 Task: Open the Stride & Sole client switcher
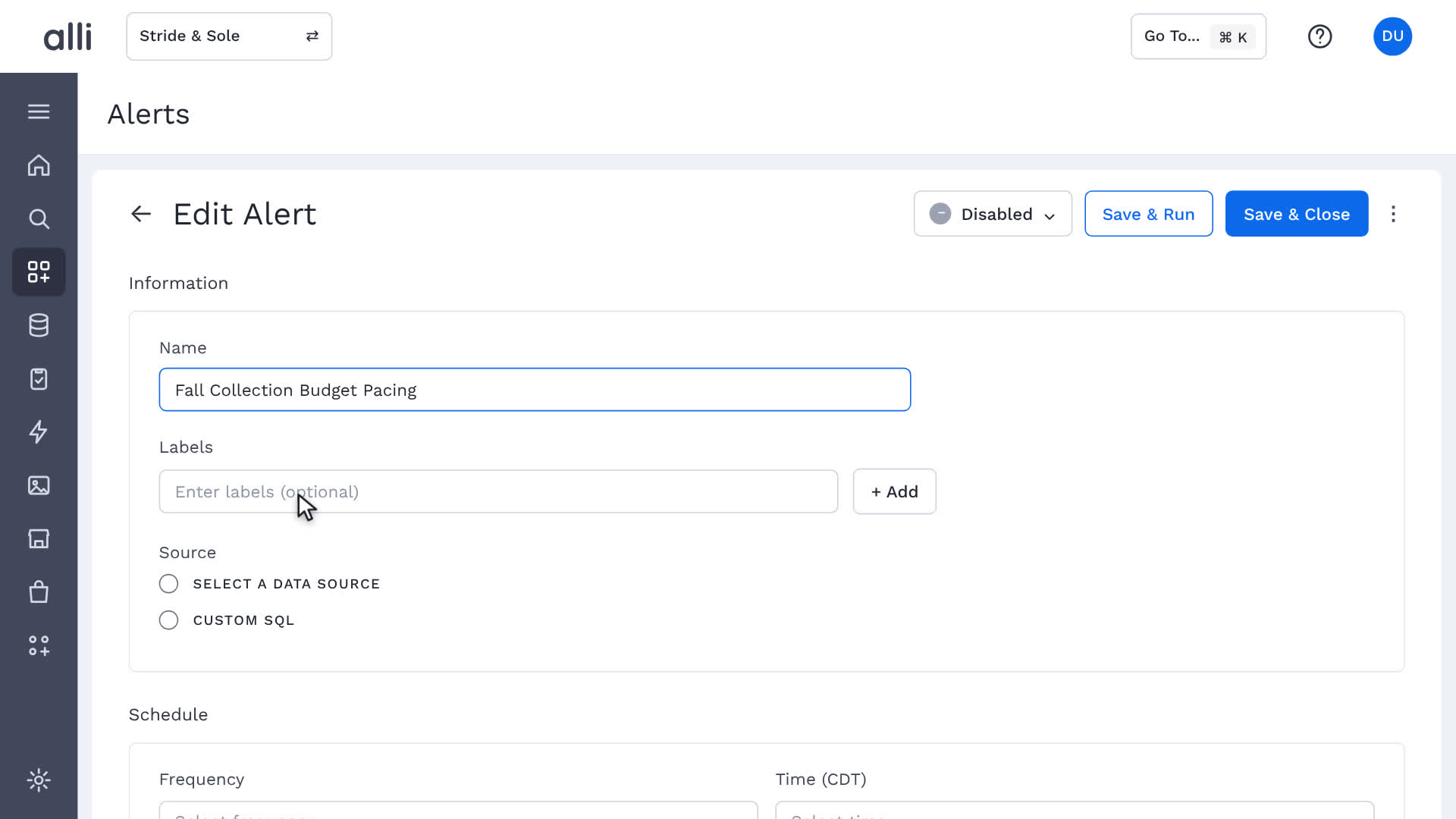(229, 36)
